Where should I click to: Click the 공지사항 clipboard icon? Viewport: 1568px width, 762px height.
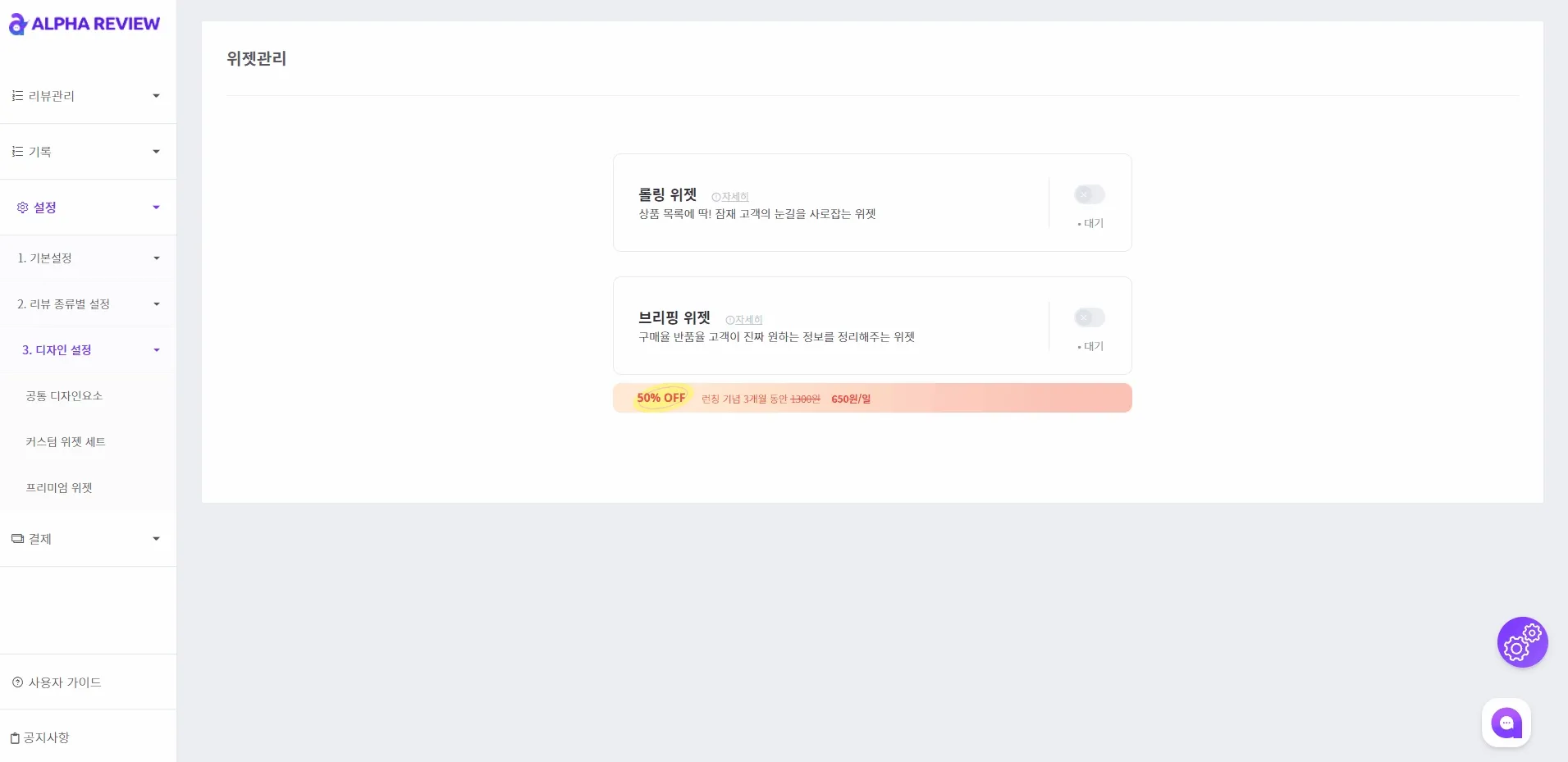tap(15, 738)
